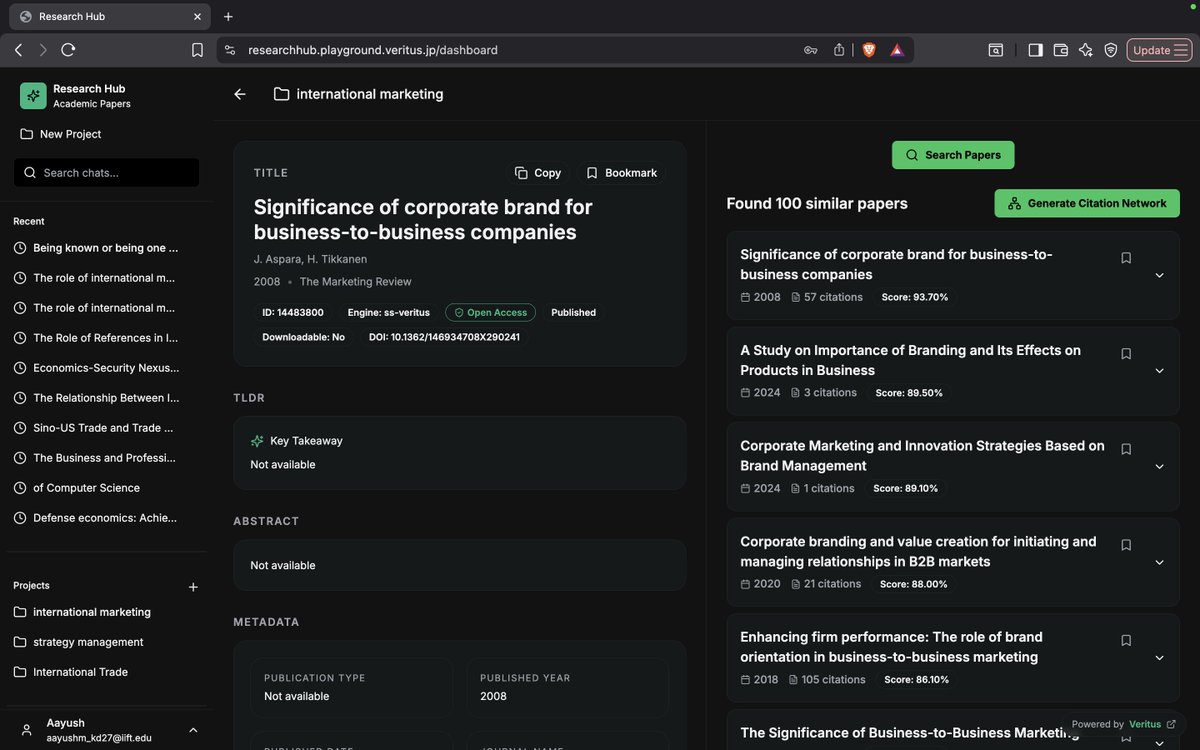1200x750 pixels.
Task: Expand 'A Study on Importance of Branding' result
Action: click(1160, 371)
